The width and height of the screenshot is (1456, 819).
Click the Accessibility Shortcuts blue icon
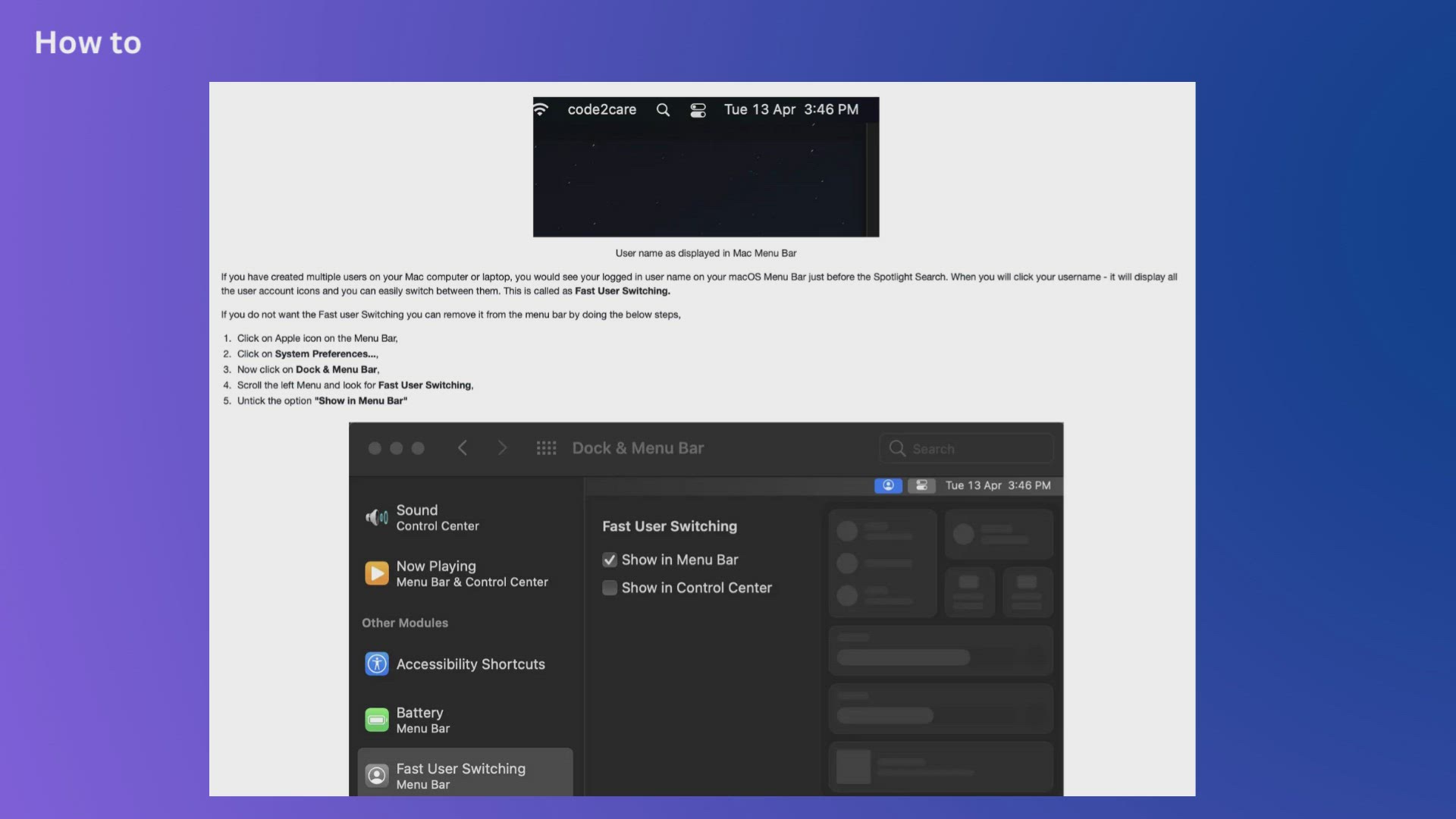click(x=377, y=664)
